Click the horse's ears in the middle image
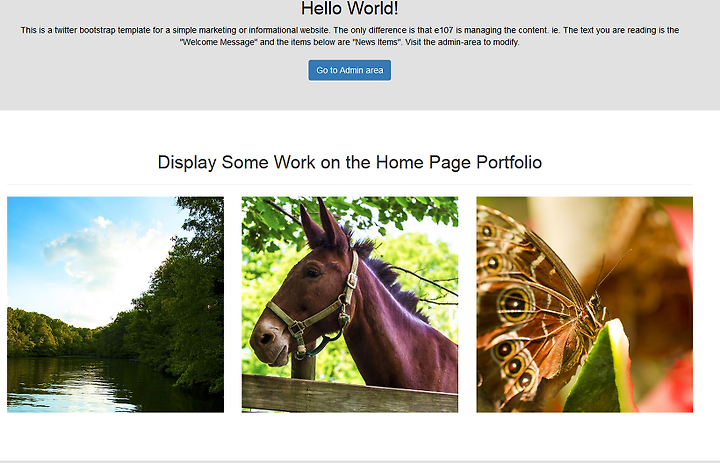The height and width of the screenshot is (463, 720). [x=324, y=223]
